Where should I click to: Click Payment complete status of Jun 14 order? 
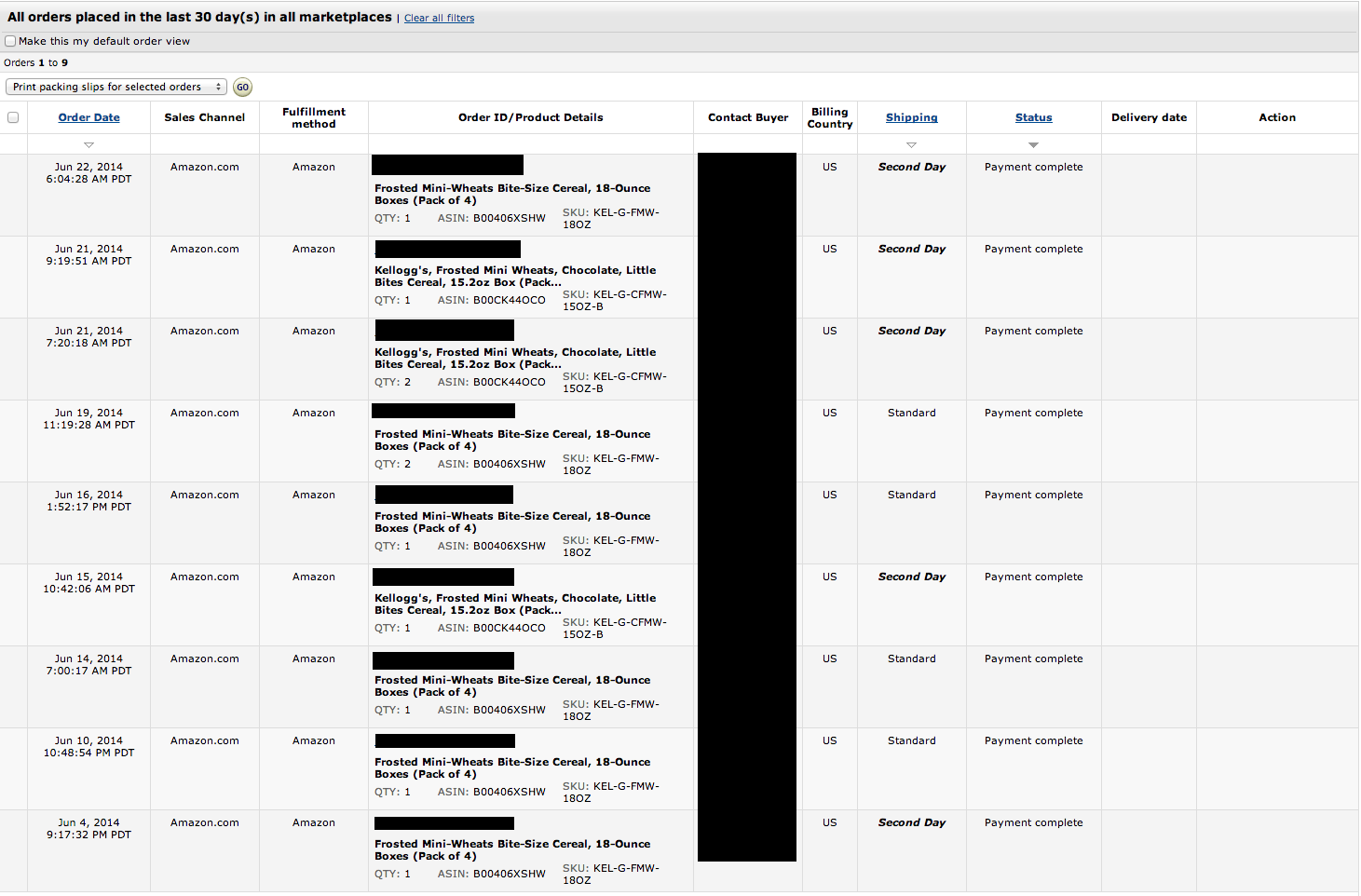(x=1034, y=658)
